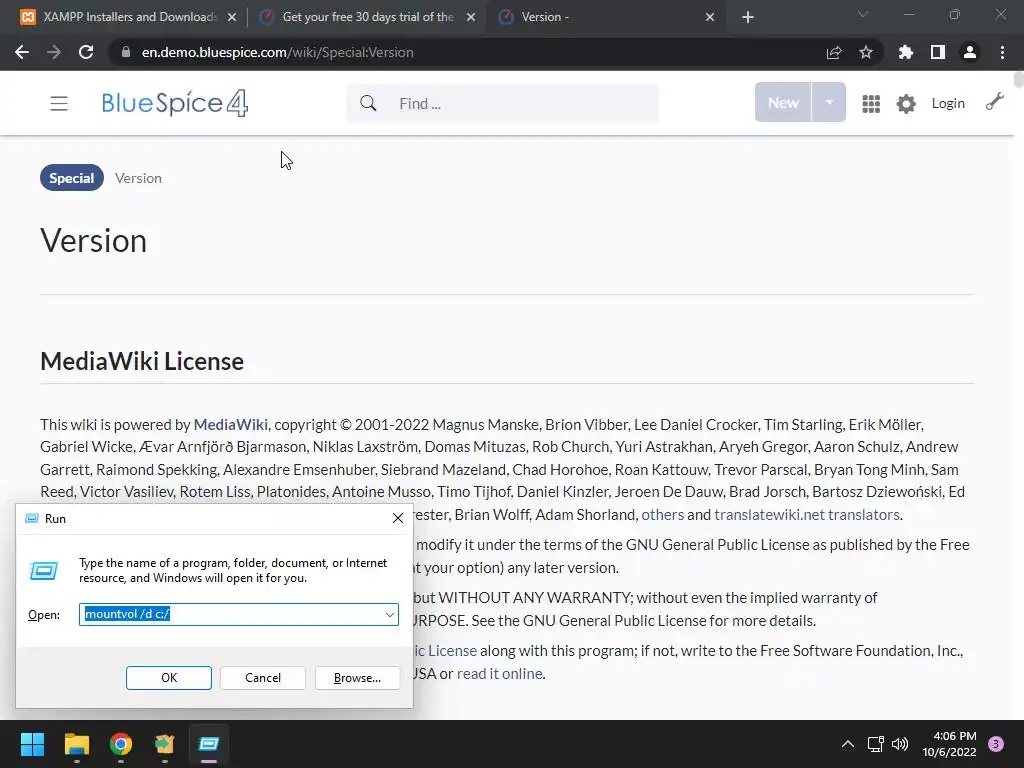Screen dimensions: 1024x768
Task: Open File Explorer from the taskbar
Action: 76,744
